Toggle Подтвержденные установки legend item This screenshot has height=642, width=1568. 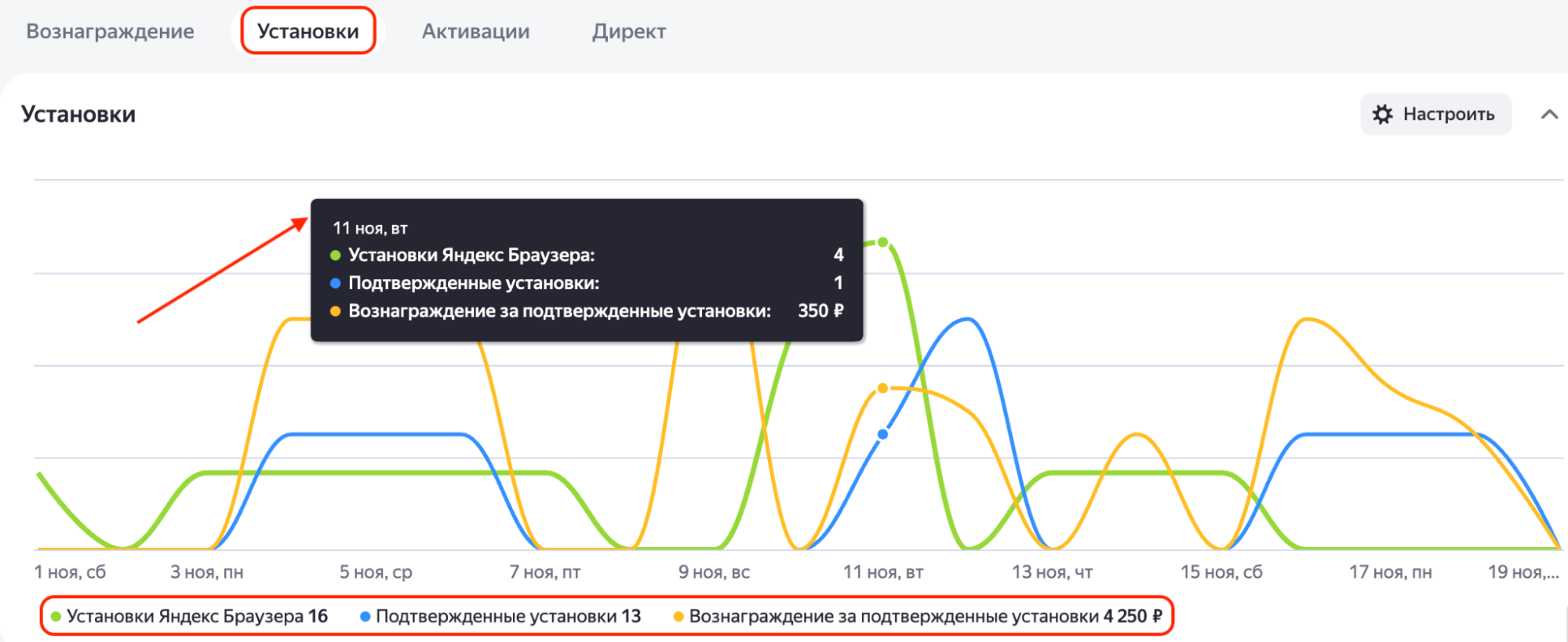click(500, 616)
